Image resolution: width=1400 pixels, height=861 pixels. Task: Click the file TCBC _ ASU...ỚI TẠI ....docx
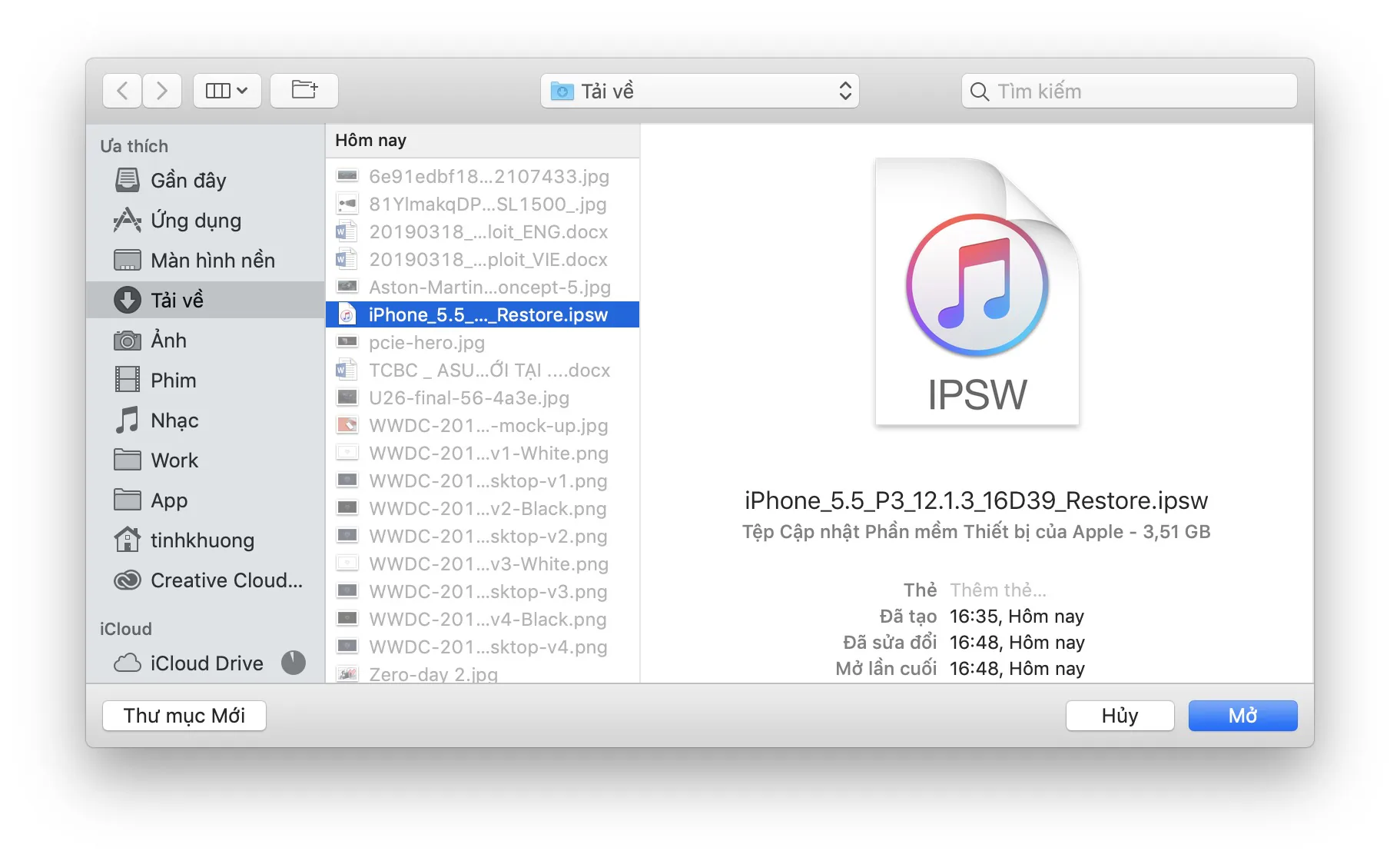pyautogui.click(x=483, y=370)
